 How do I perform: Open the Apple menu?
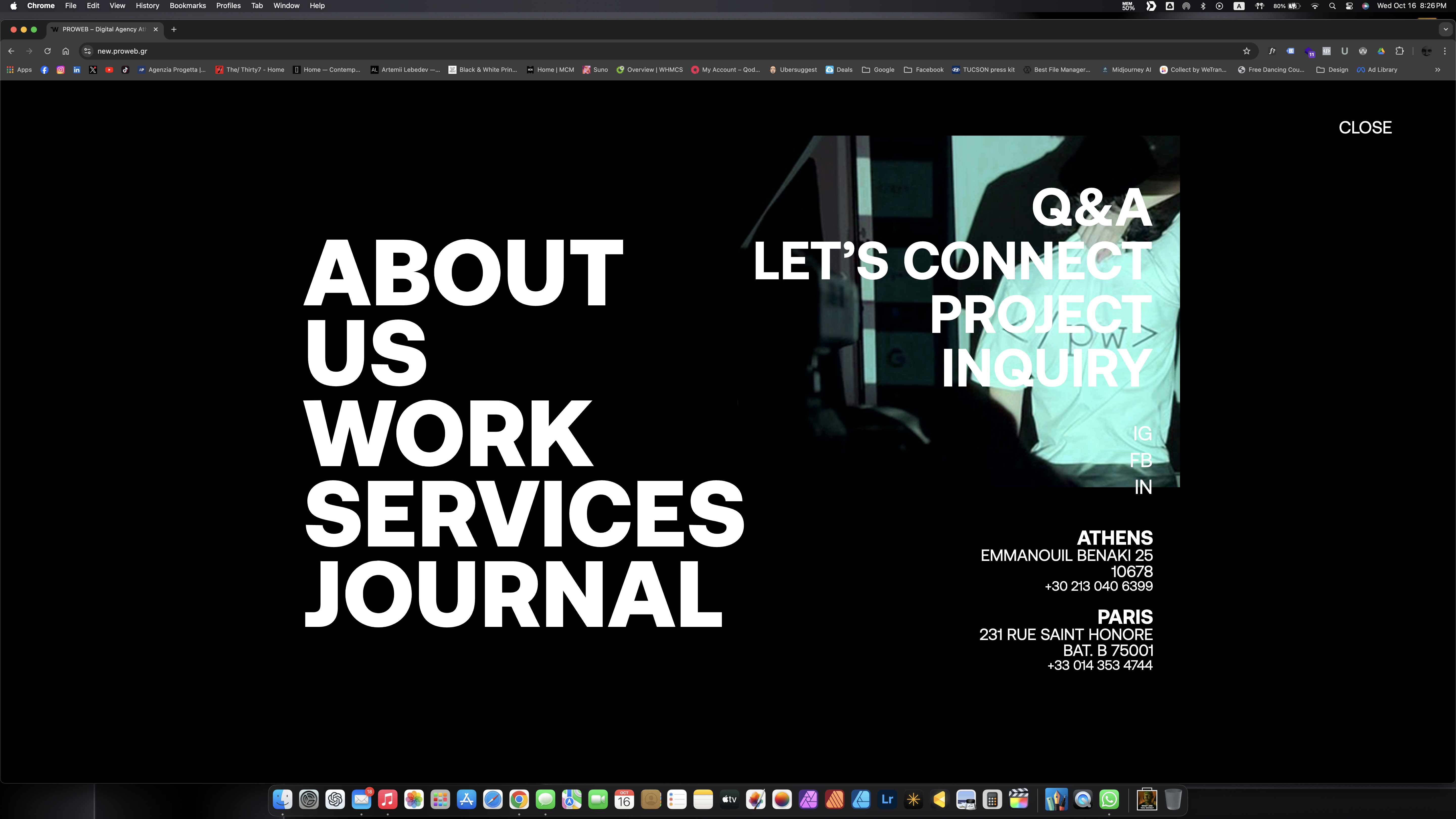click(x=14, y=6)
